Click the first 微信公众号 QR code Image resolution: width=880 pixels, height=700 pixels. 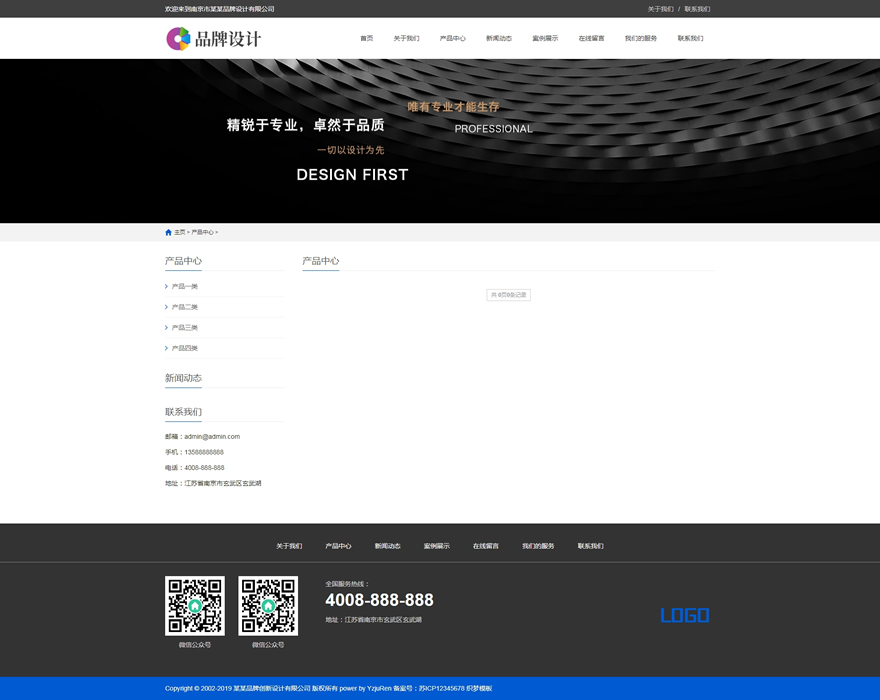click(x=195, y=606)
